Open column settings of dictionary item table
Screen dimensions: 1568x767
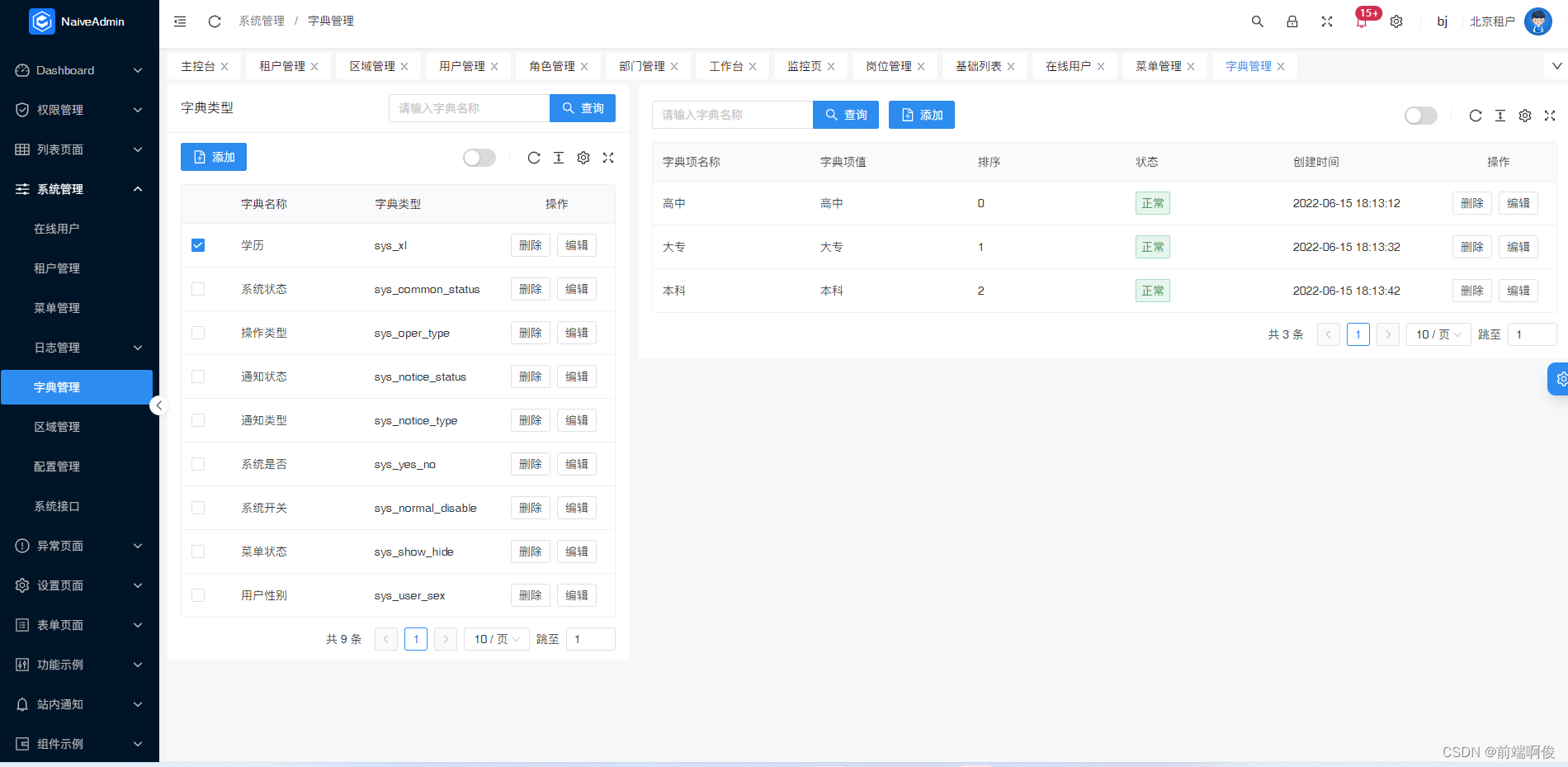(x=1525, y=116)
